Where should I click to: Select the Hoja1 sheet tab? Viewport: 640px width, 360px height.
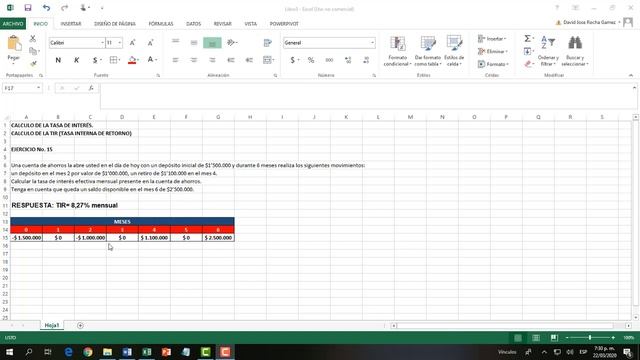pyautogui.click(x=52, y=325)
